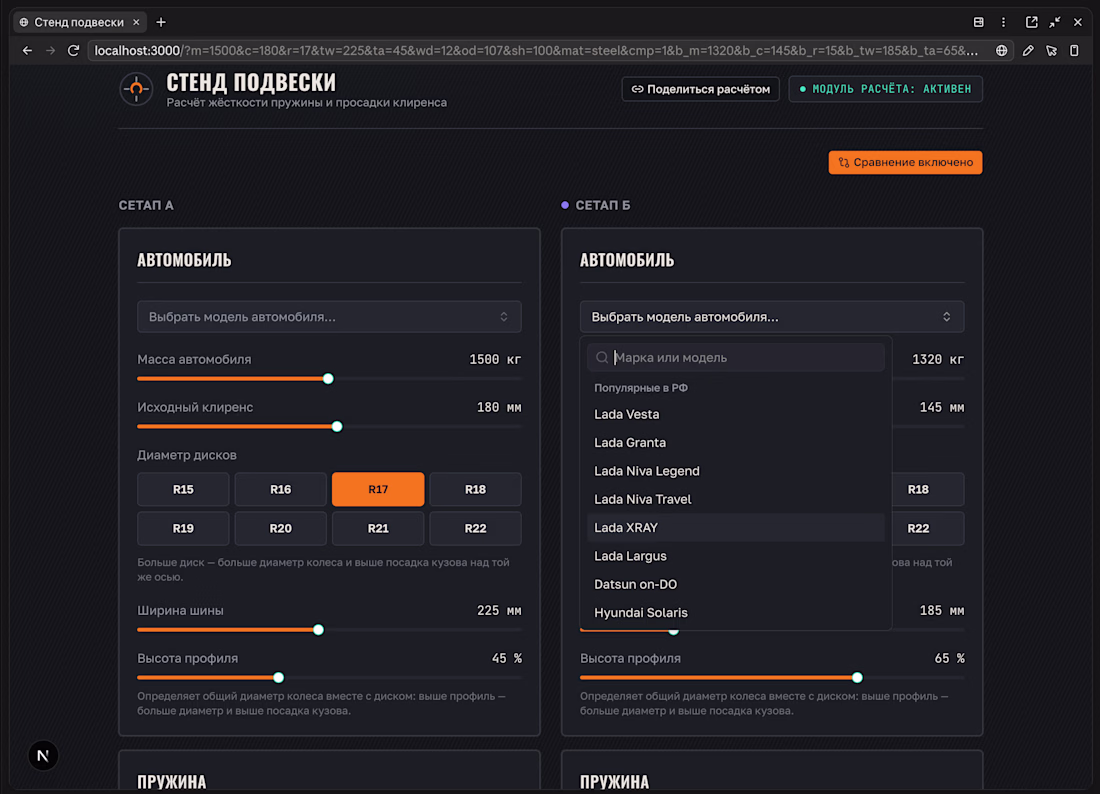Click the translate globe icon in address bar
The height and width of the screenshot is (794, 1100).
(x=1001, y=51)
